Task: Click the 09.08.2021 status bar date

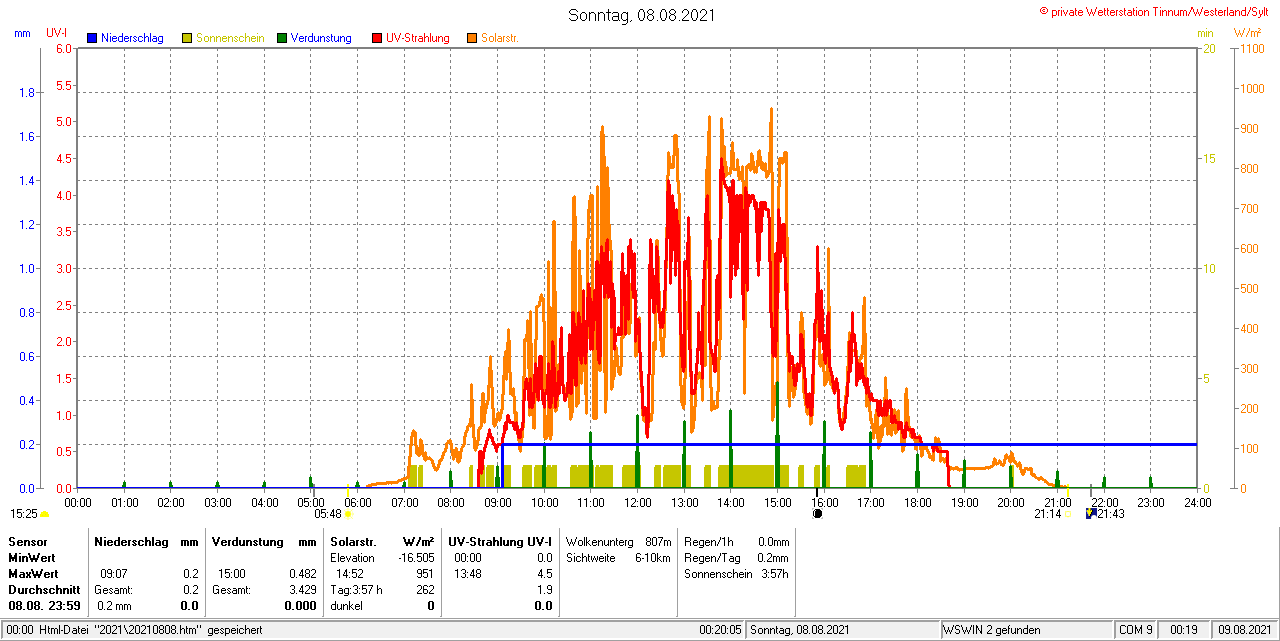Action: (x=1243, y=630)
